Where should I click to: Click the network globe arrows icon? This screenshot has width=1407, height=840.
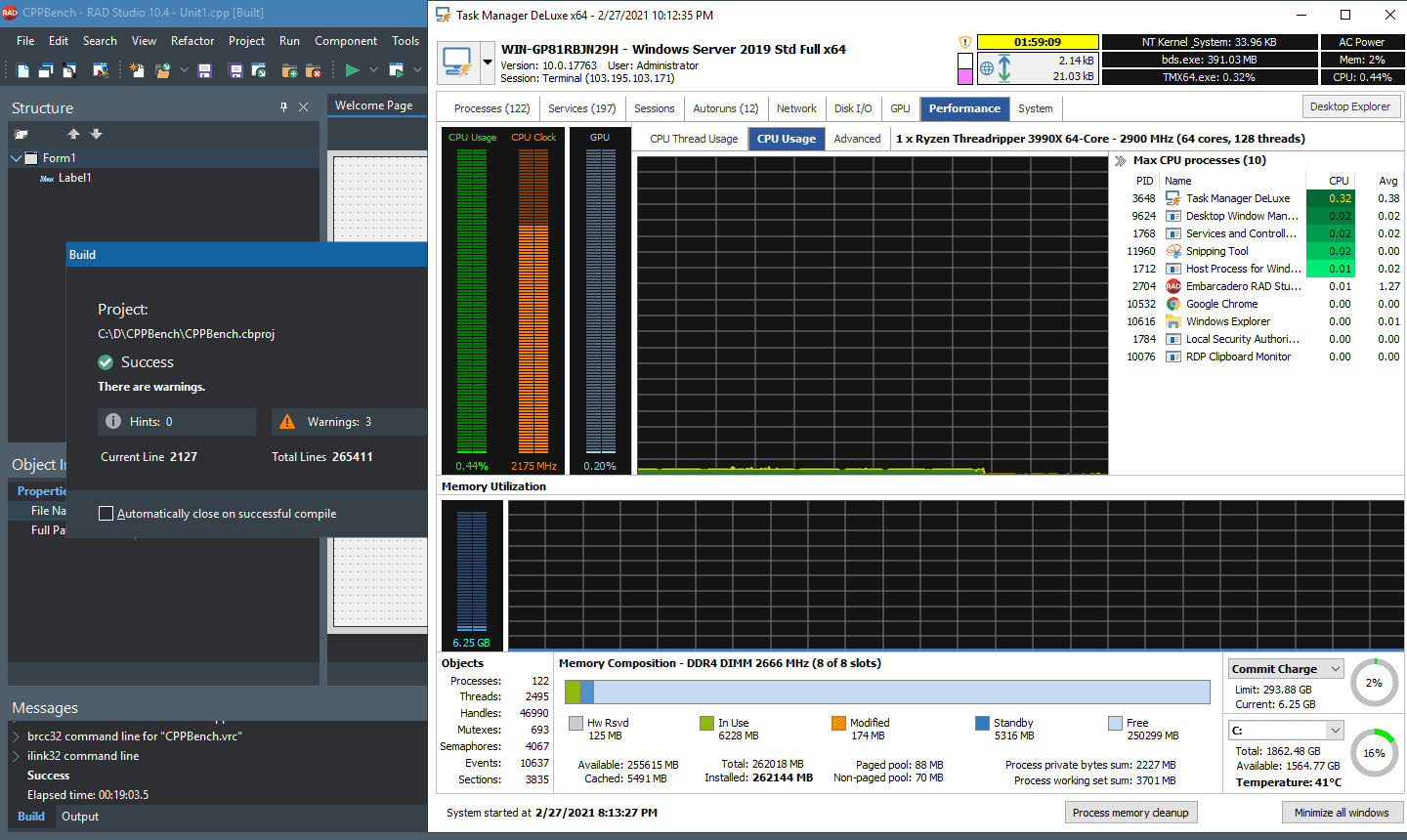[x=997, y=68]
